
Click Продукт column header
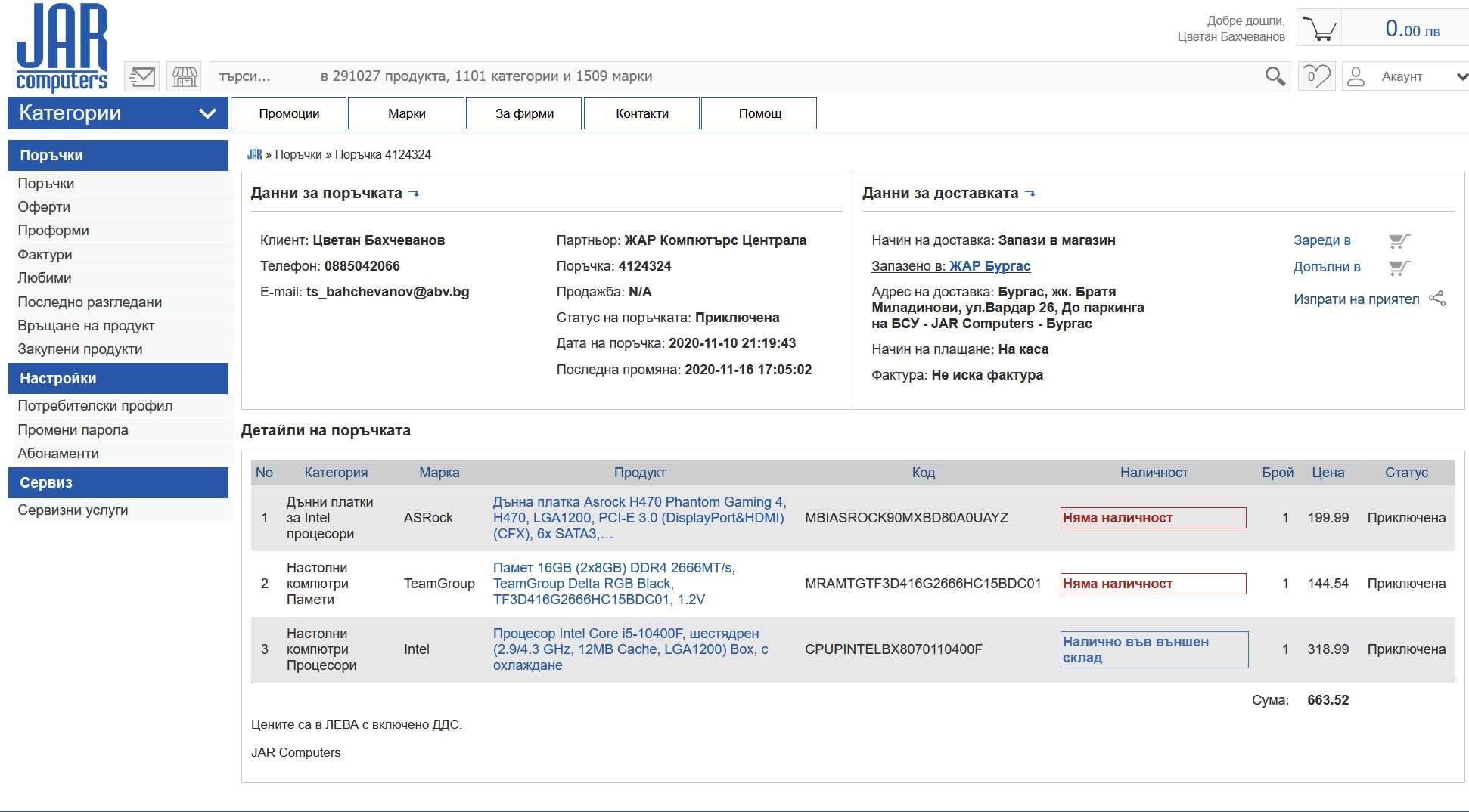tap(640, 473)
